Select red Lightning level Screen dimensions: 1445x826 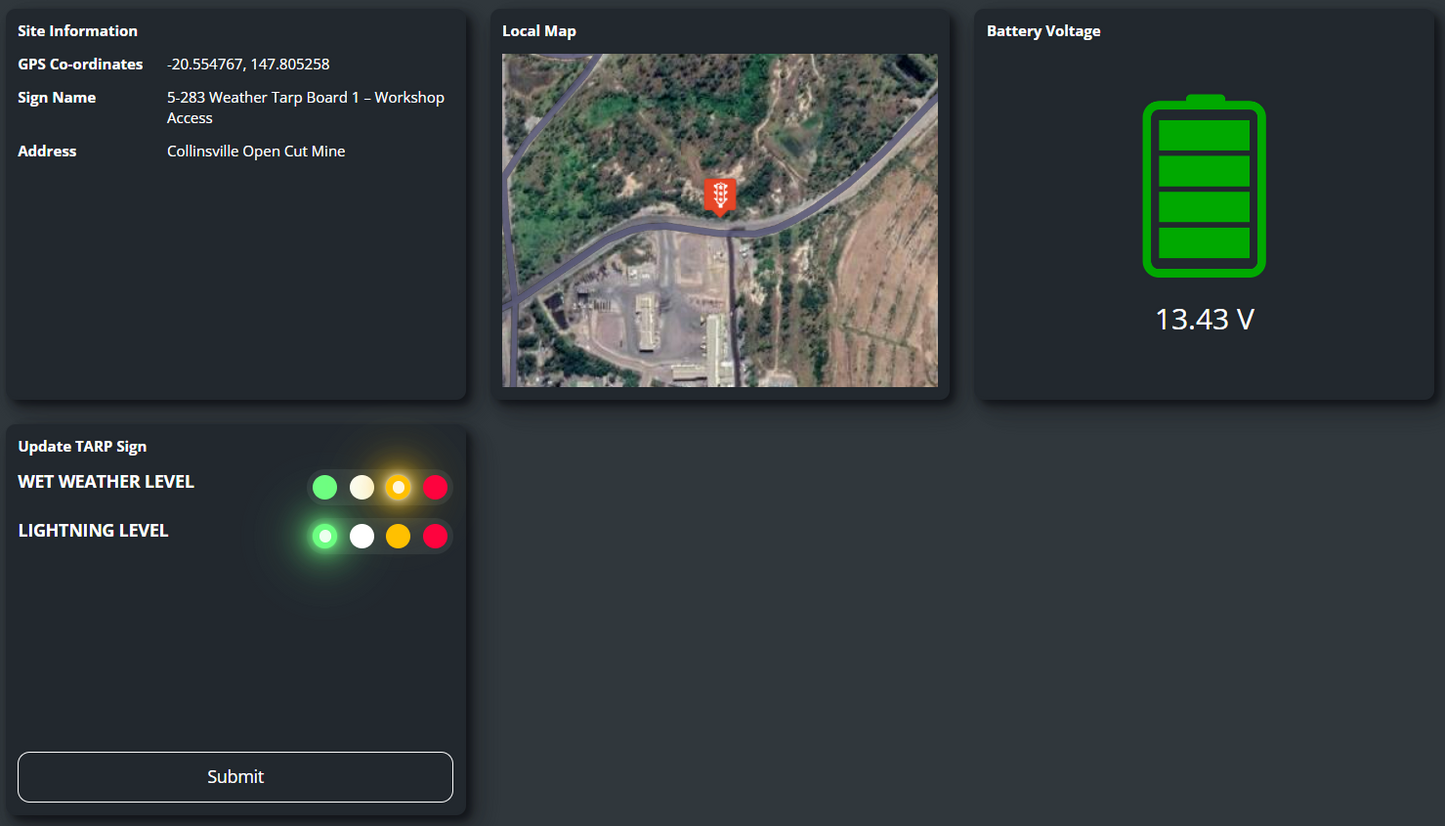click(435, 536)
